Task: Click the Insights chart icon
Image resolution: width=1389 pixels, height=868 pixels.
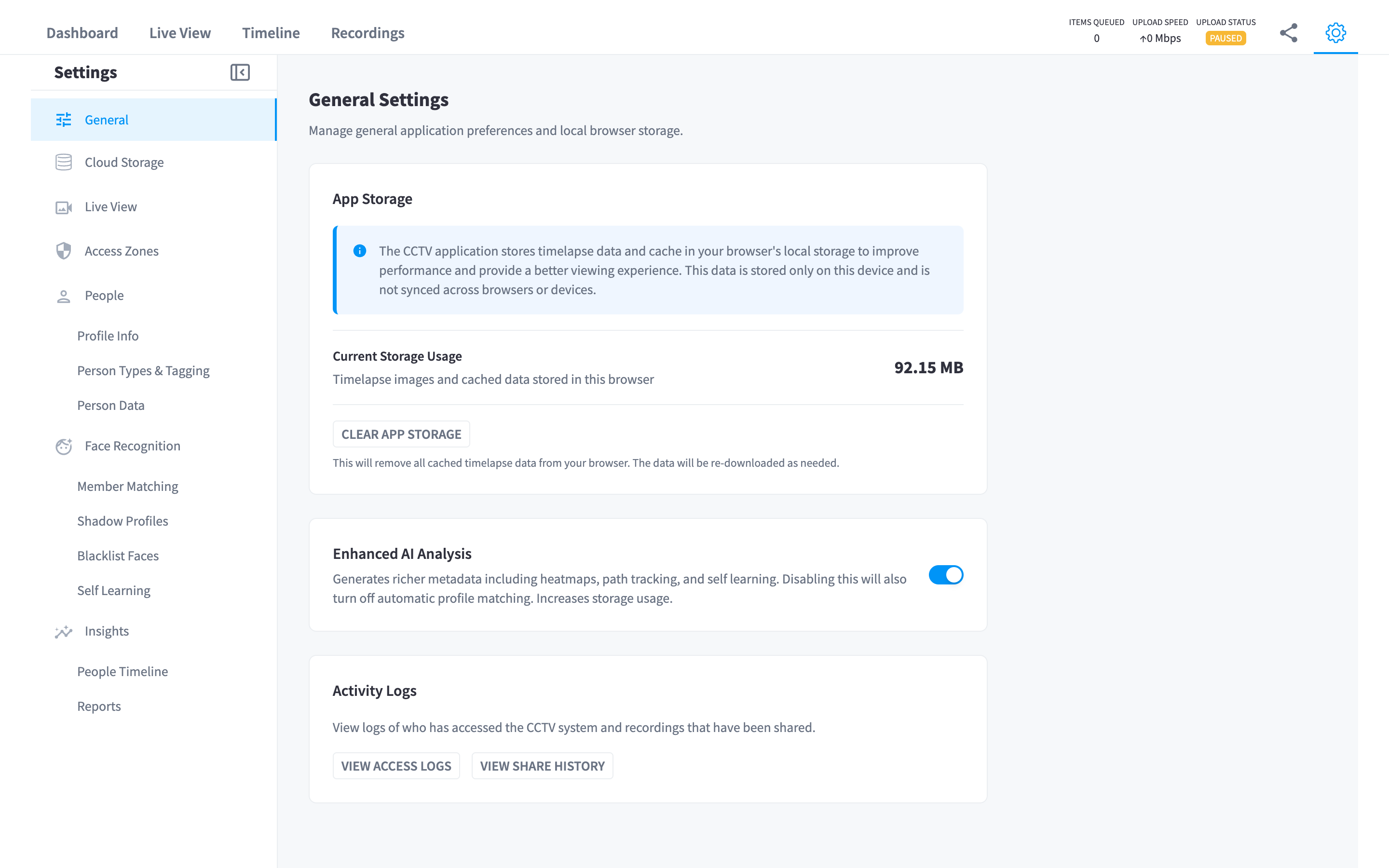Action: pos(64,632)
